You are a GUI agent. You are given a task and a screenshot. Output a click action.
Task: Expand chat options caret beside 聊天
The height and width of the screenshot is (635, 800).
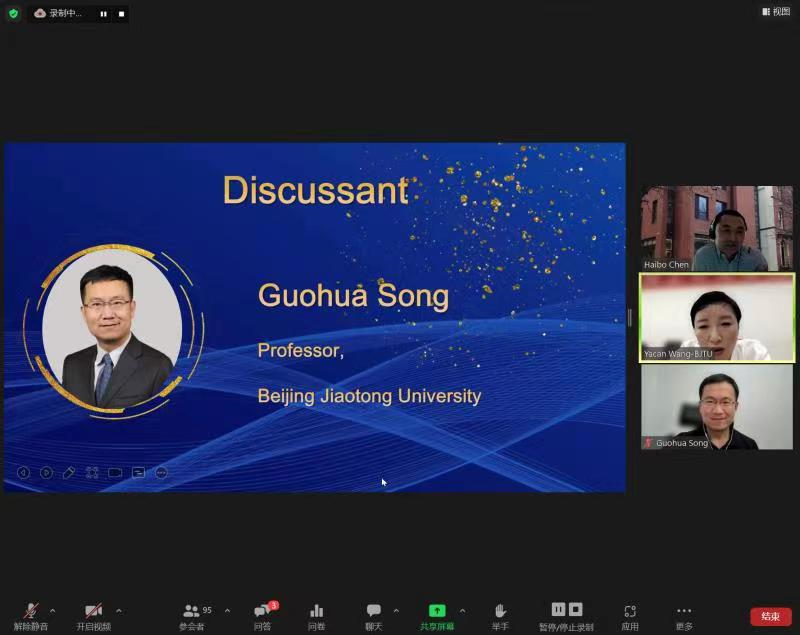(x=396, y=611)
